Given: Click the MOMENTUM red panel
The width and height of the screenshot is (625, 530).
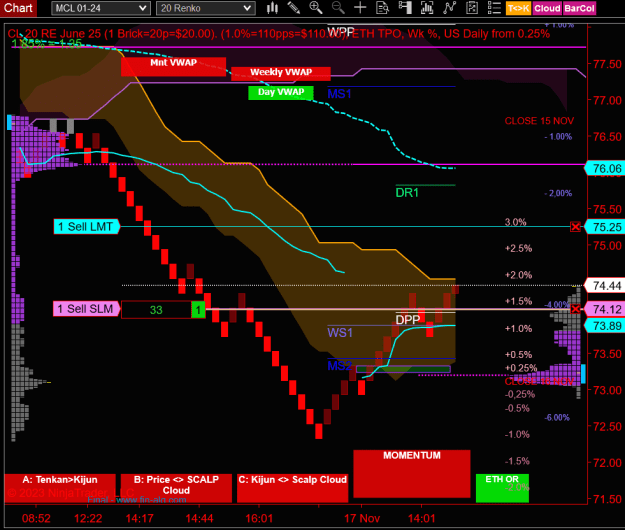Looking at the screenshot, I should (x=412, y=474).
